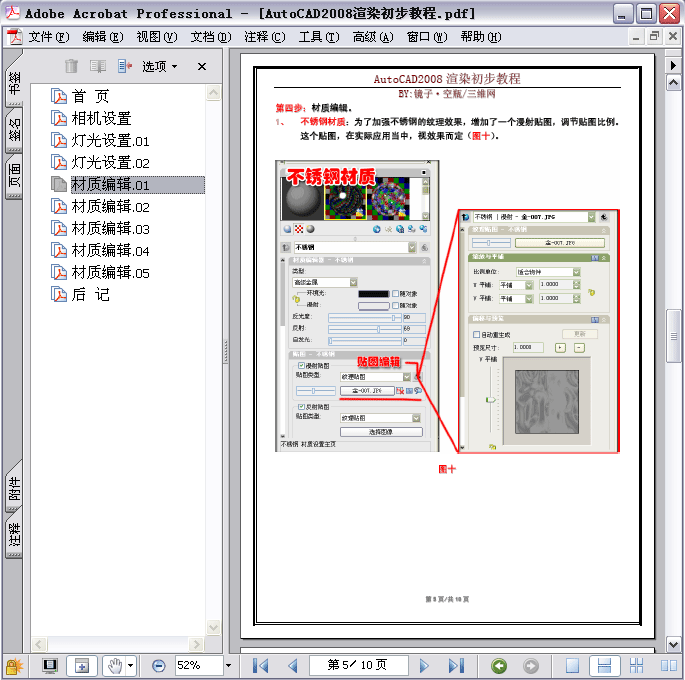
Task: Open the 文档(D) menu
Action: [x=211, y=37]
